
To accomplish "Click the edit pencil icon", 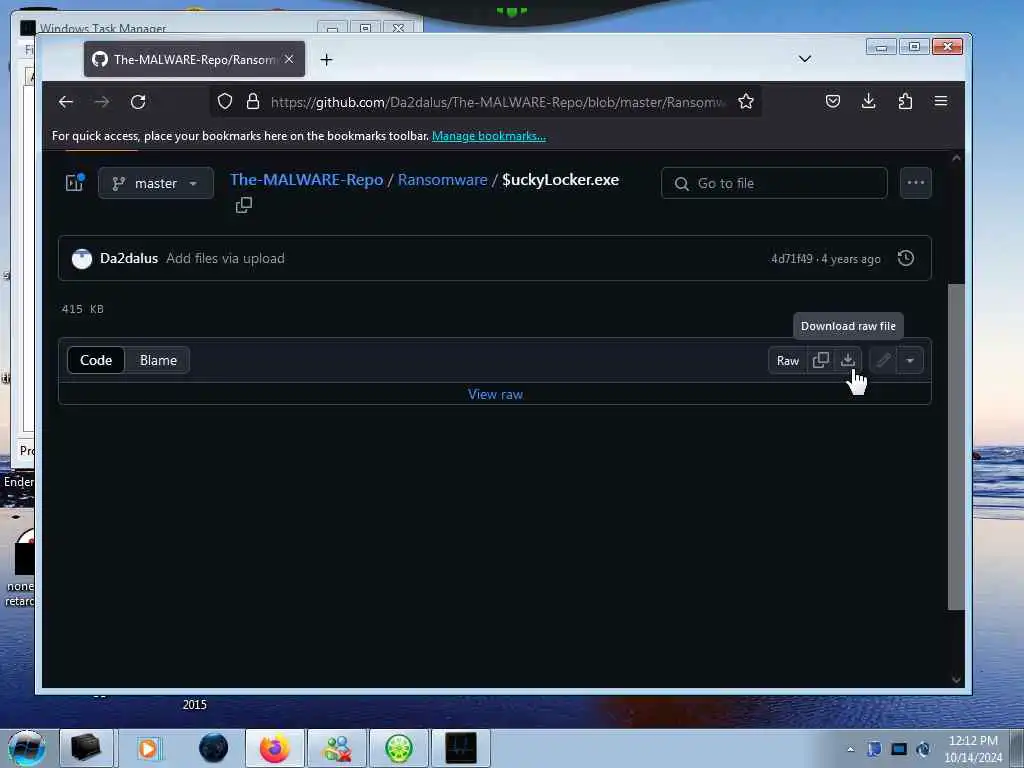I will pyautogui.click(x=883, y=360).
